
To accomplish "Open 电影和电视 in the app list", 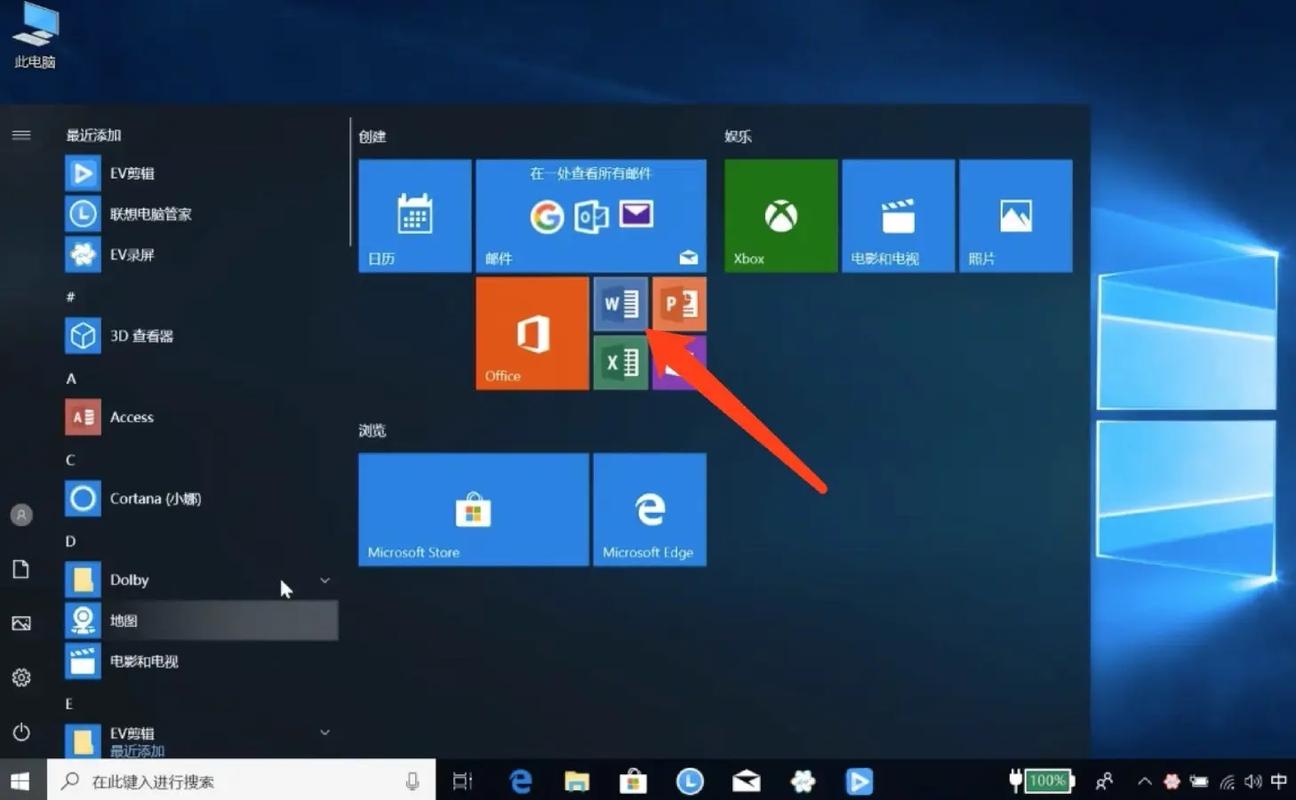I will pos(200,661).
